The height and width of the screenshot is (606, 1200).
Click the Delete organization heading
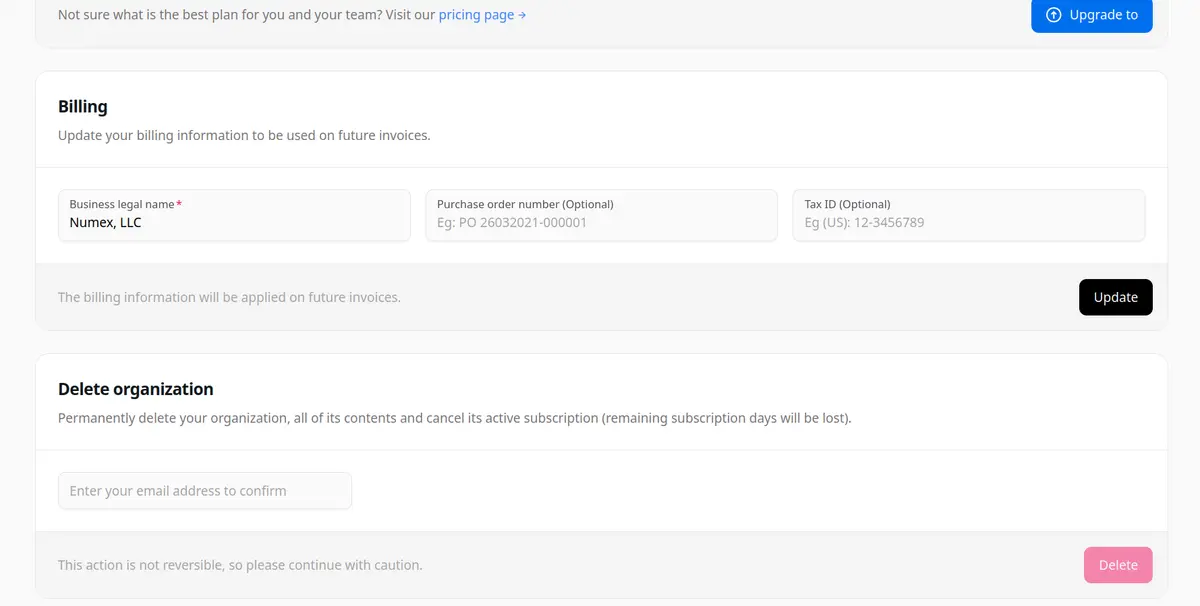pos(136,389)
